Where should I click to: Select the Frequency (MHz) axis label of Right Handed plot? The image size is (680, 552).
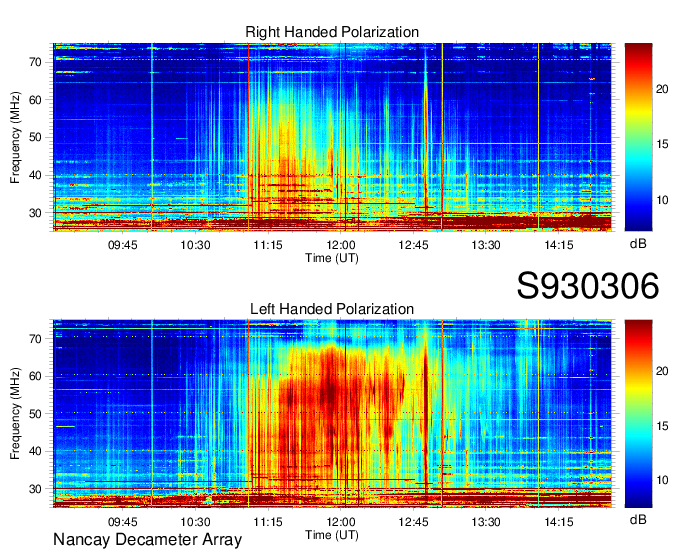click(15, 137)
